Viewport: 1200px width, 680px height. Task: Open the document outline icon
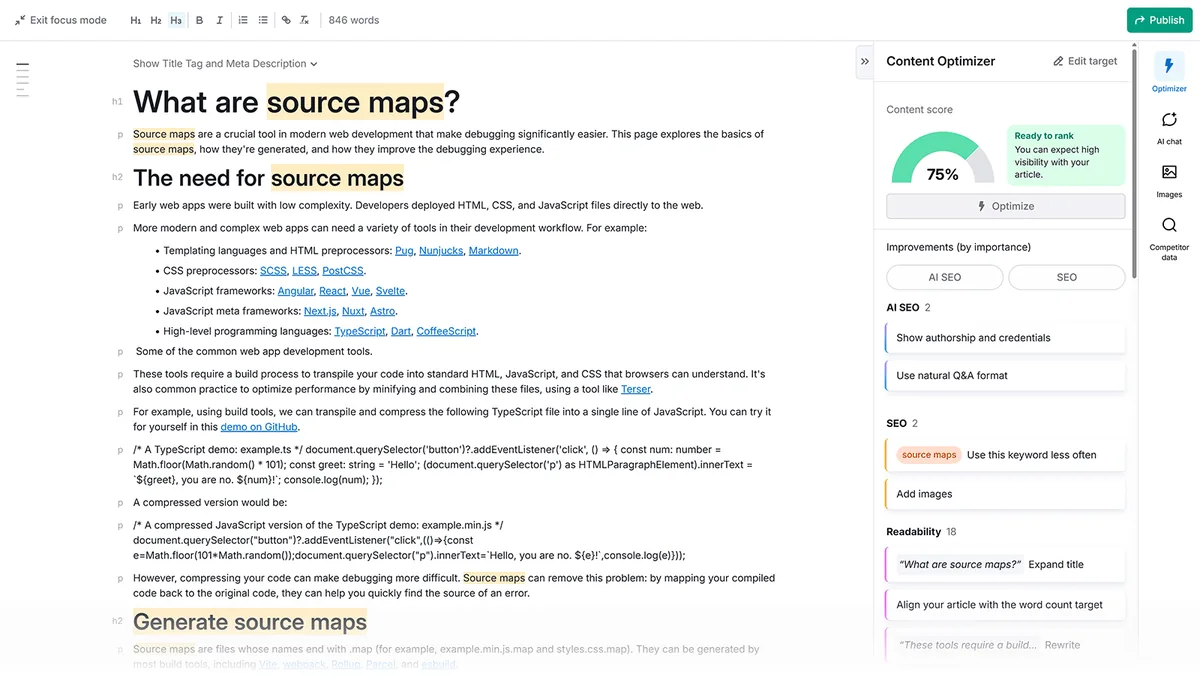pos(22,79)
